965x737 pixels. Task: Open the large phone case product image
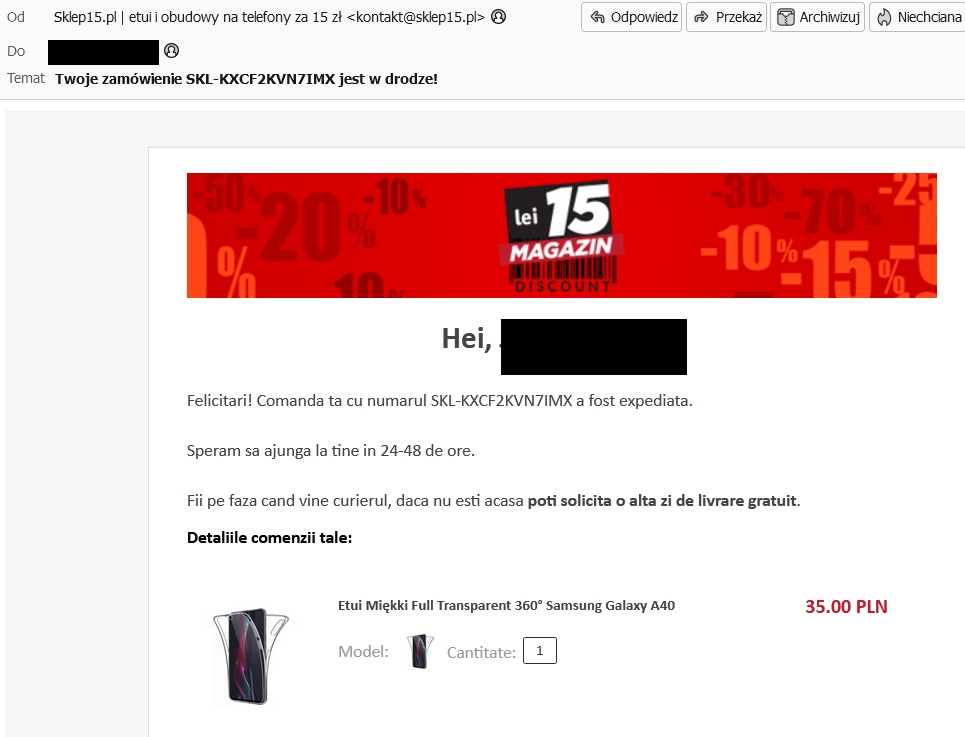pyautogui.click(x=250, y=656)
